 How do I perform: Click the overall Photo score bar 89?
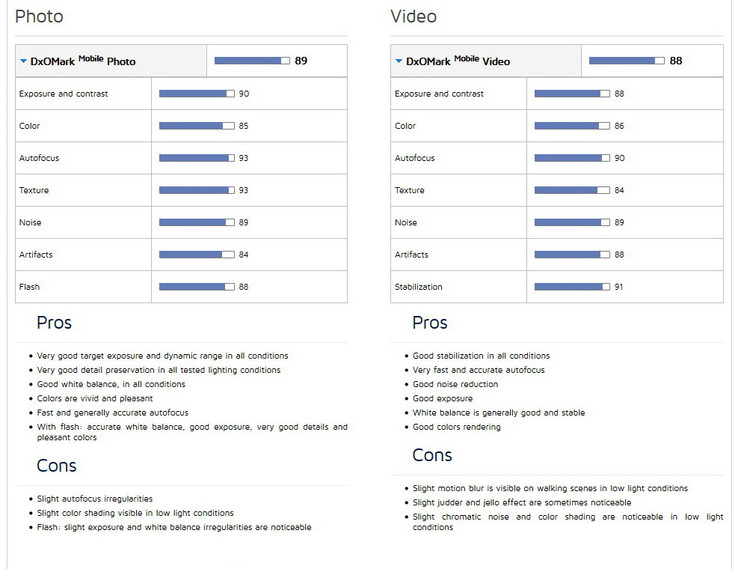(252, 61)
